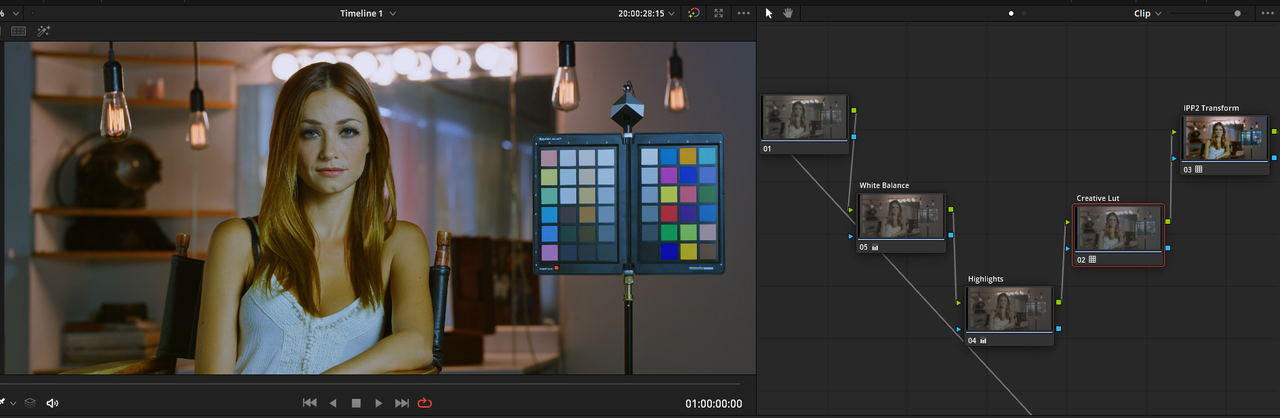
Task: Toggle the split screen grid icon
Action: coord(18,31)
